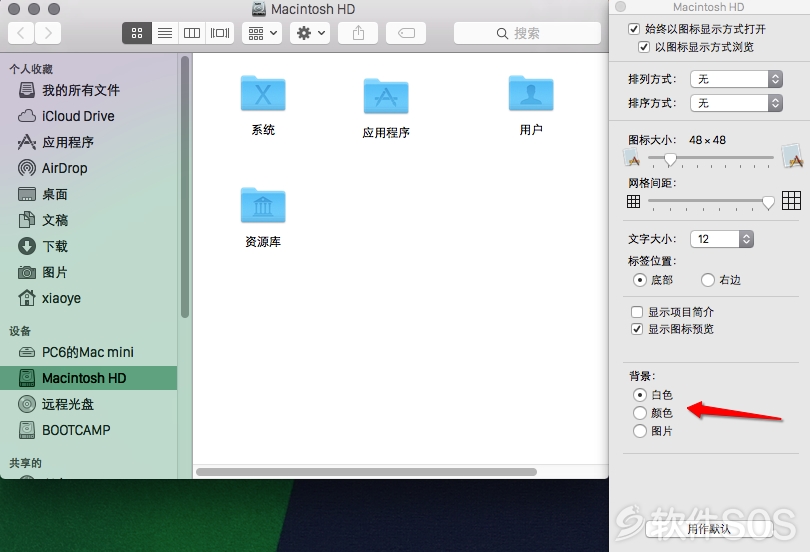Select 白色 background option
810x552 pixels.
pos(640,395)
